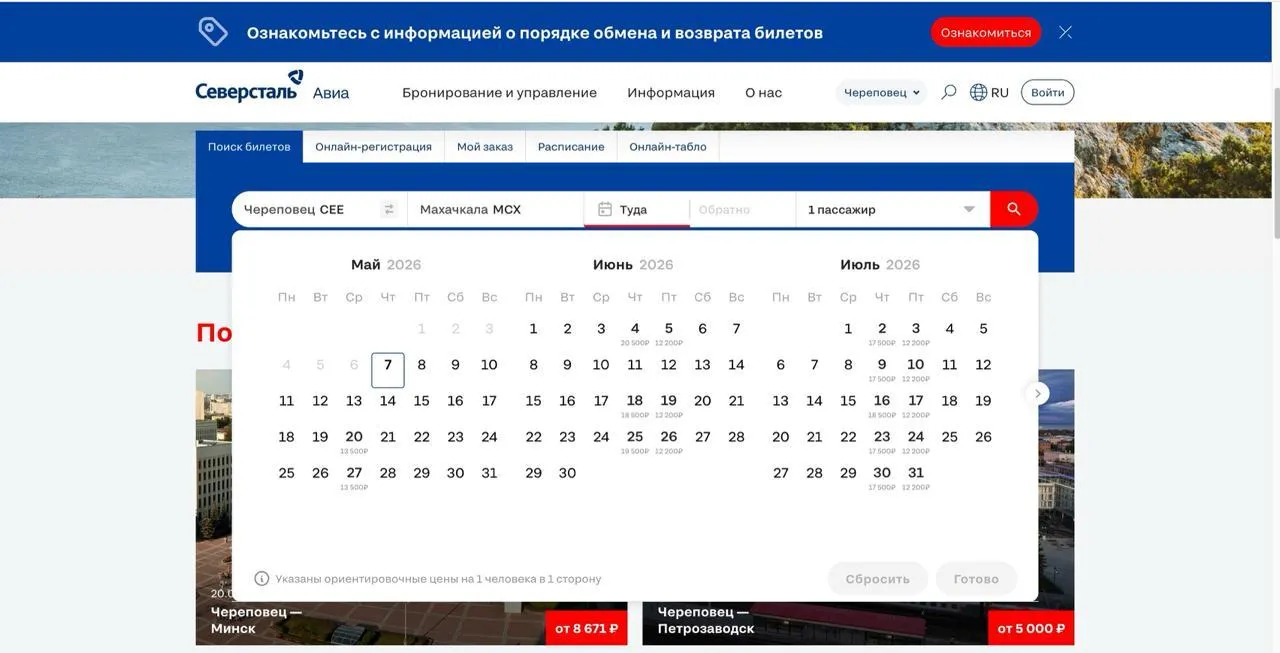
Task: Click the Июль 2026 month heading
Action: pyautogui.click(x=880, y=265)
